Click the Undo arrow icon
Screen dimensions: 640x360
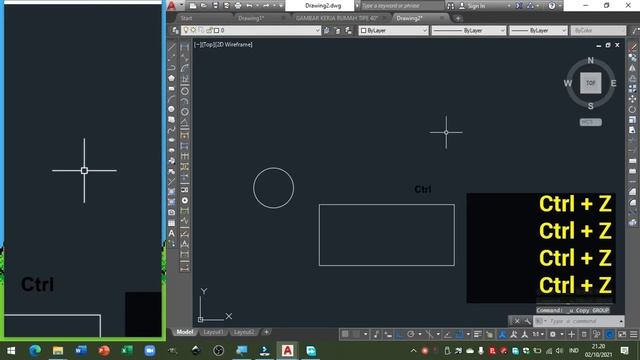(x=249, y=6)
